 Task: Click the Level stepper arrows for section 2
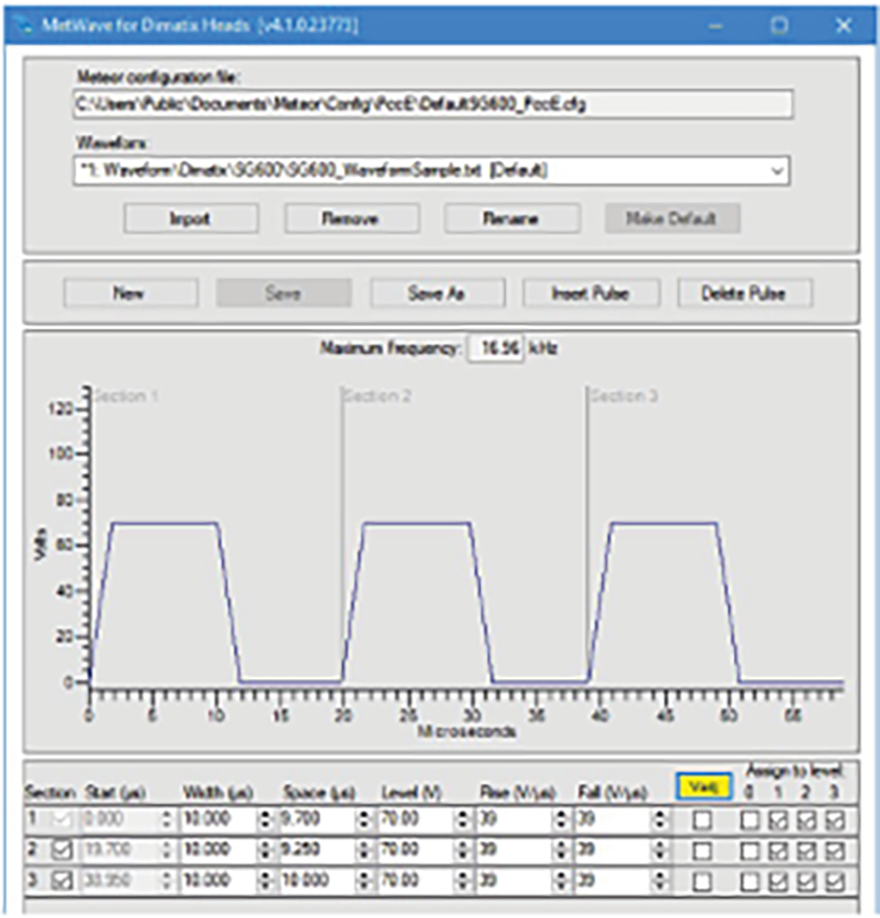click(463, 850)
